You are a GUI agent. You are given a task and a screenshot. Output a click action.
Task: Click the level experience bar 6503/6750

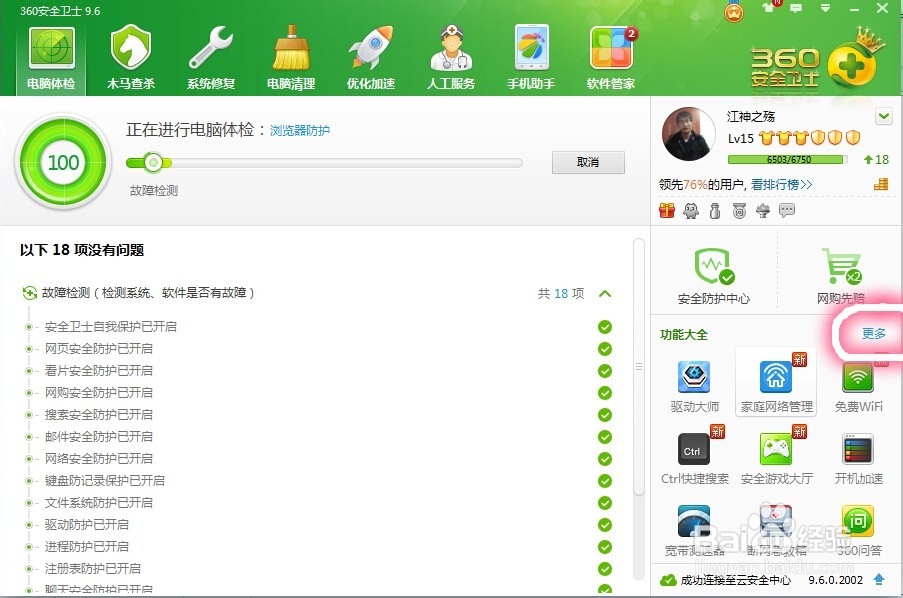coord(788,160)
